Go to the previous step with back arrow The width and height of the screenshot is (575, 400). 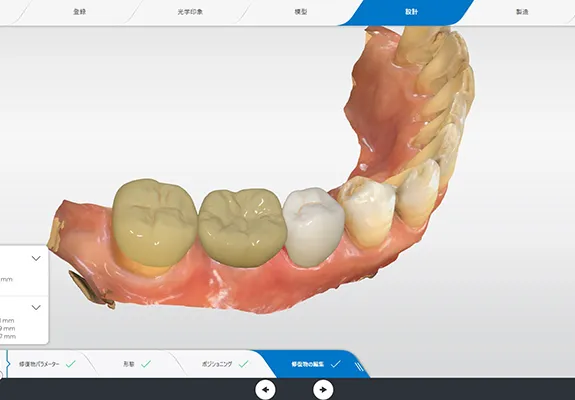tap(265, 389)
